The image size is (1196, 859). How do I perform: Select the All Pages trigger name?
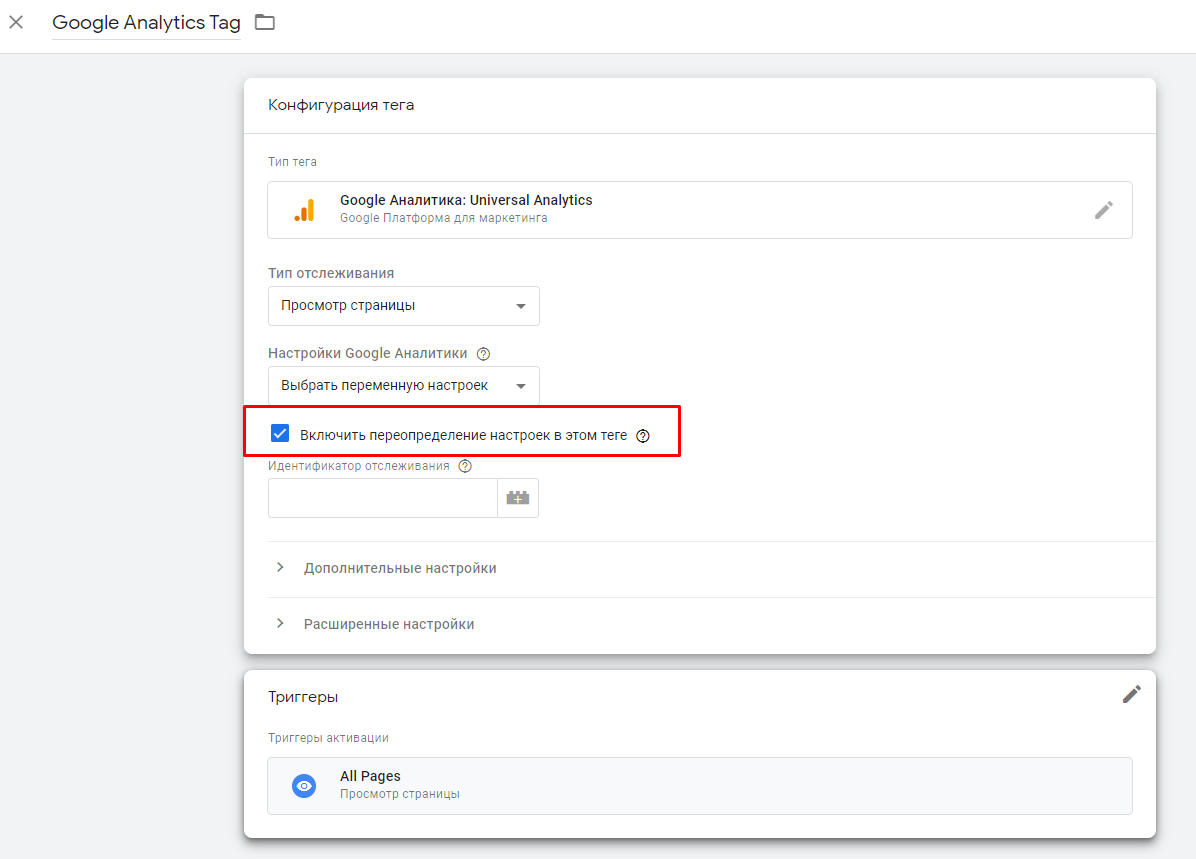click(370, 776)
